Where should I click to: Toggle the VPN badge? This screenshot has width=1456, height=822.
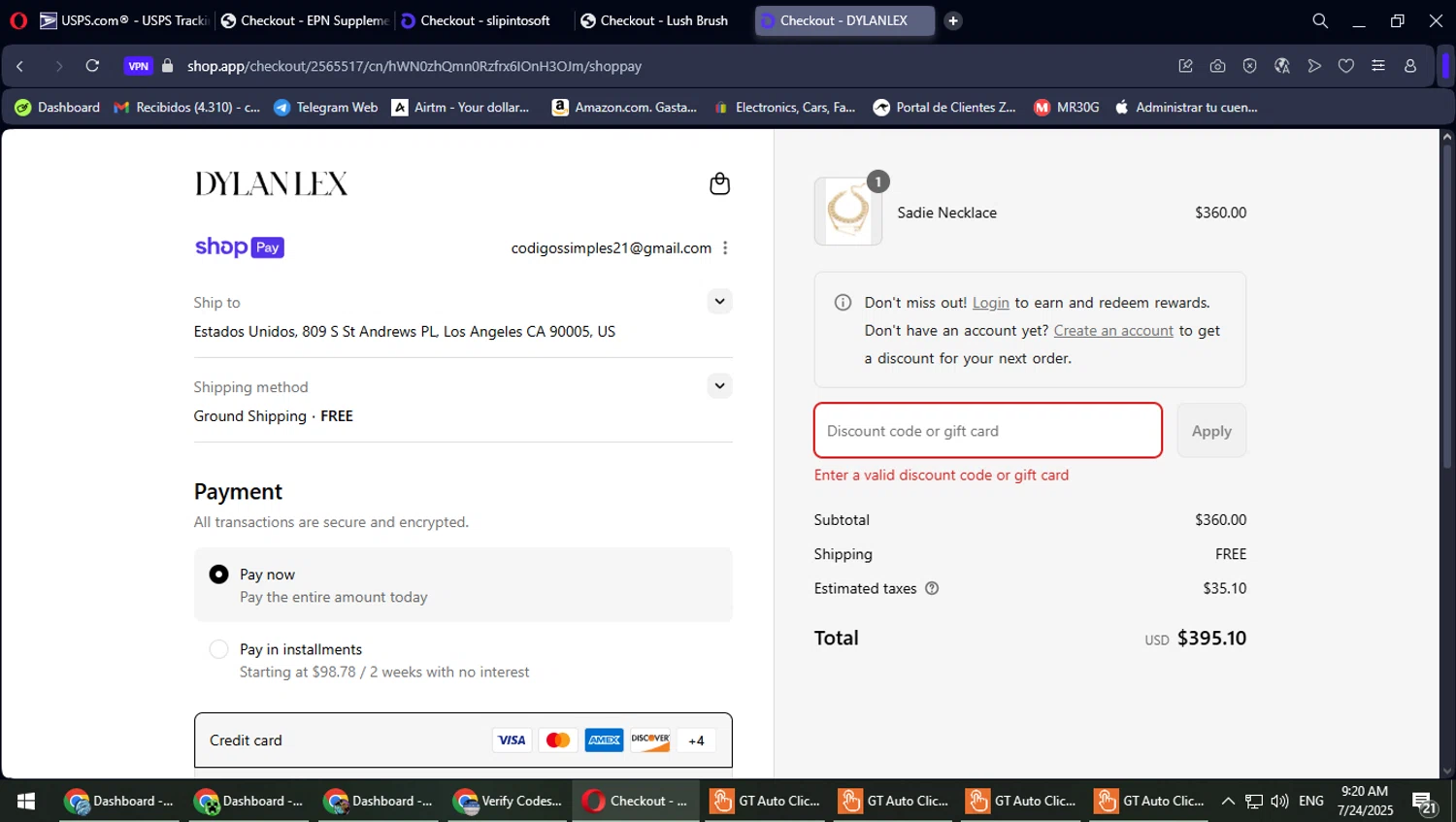click(139, 66)
